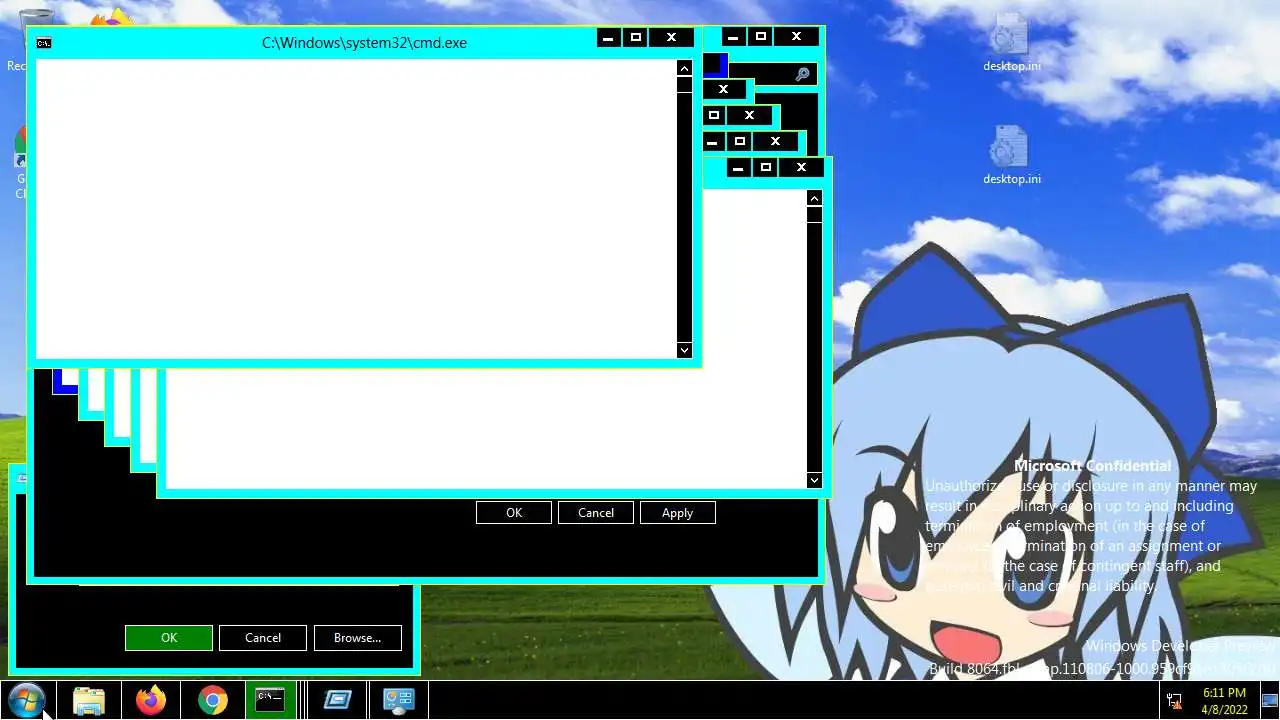
Task: Close the rear window containing the search box
Action: point(797,37)
